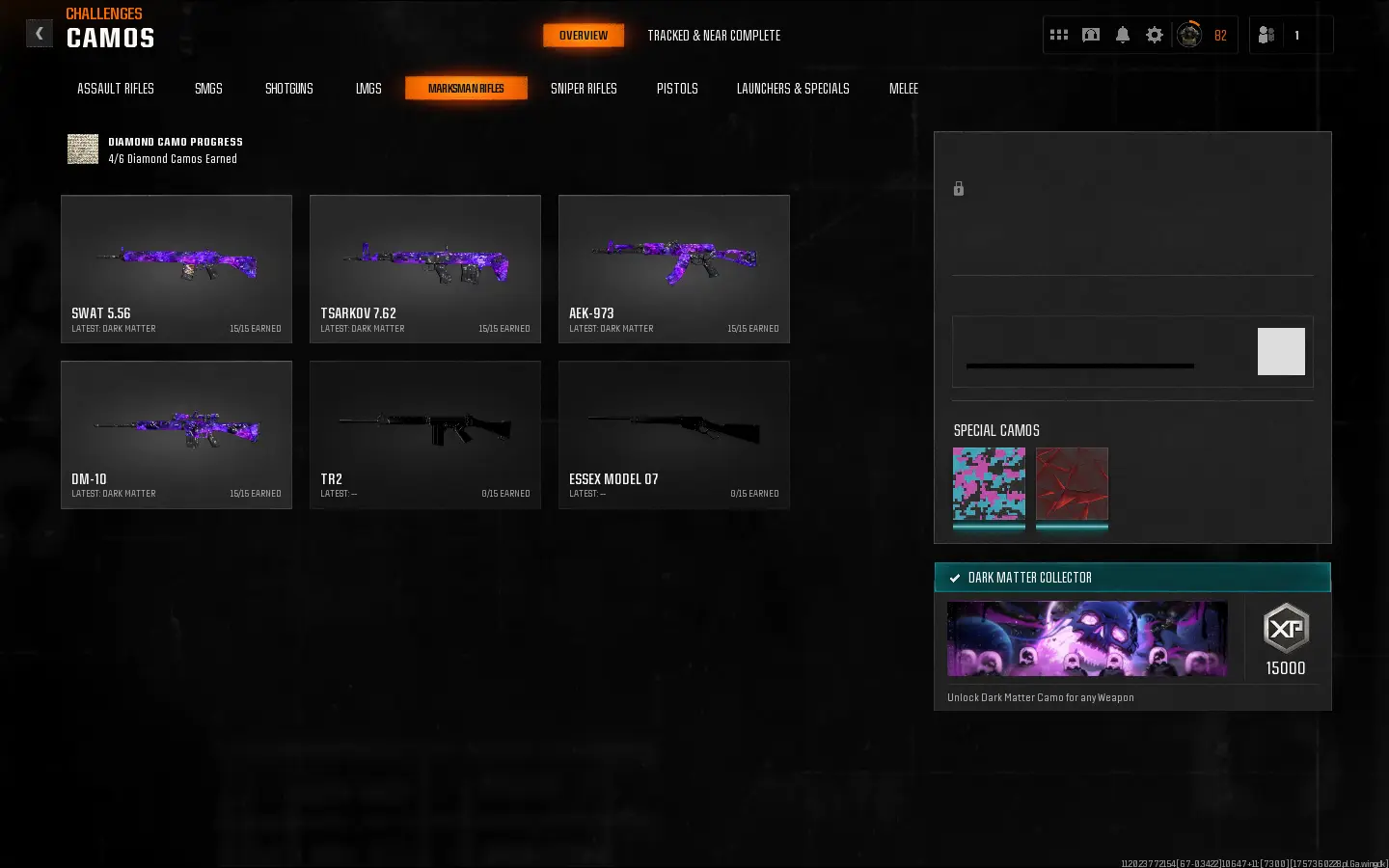Select the LMGs category
Image resolution: width=1389 pixels, height=868 pixels.
point(368,89)
